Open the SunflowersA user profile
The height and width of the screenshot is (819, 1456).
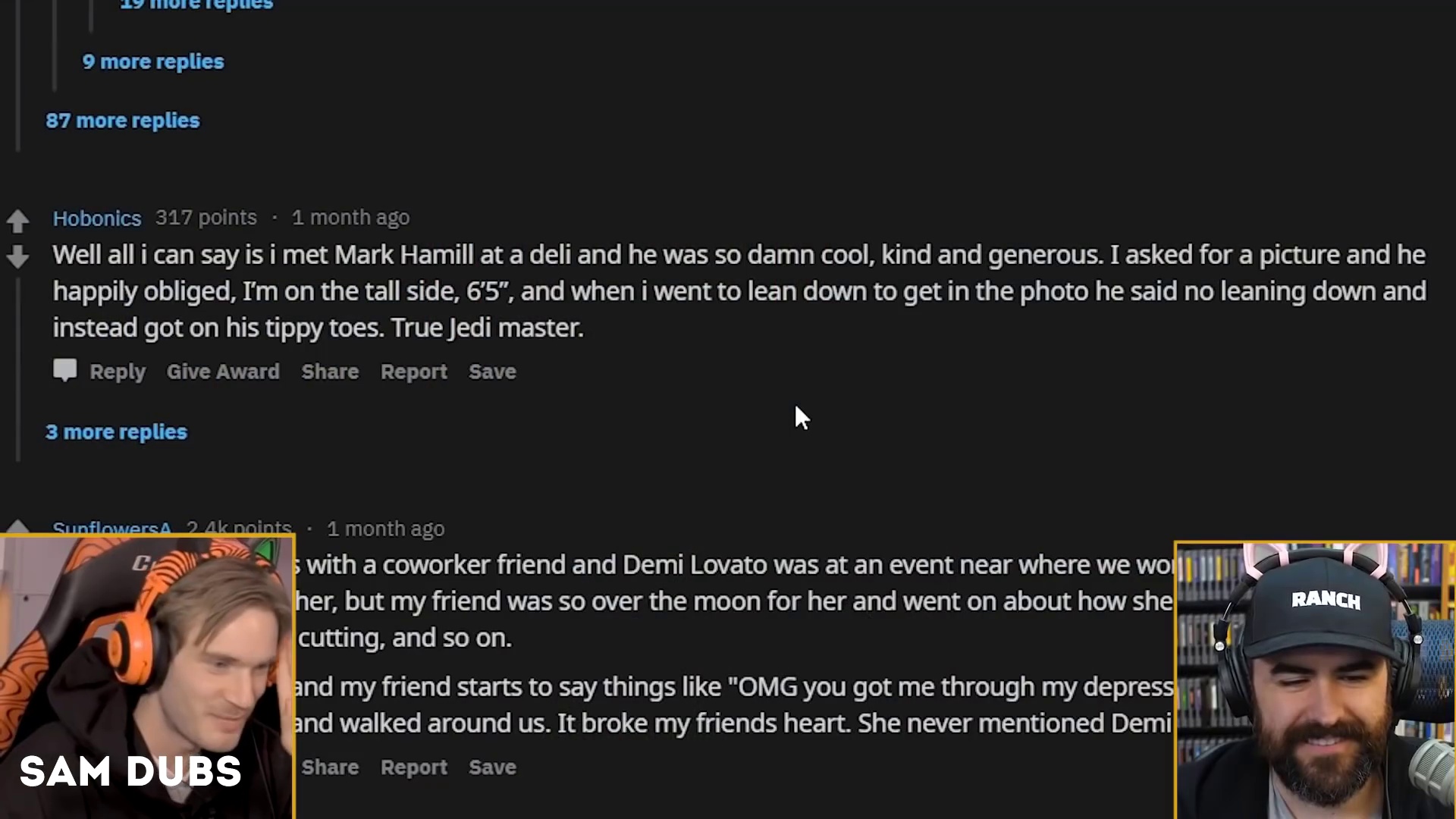(x=111, y=528)
